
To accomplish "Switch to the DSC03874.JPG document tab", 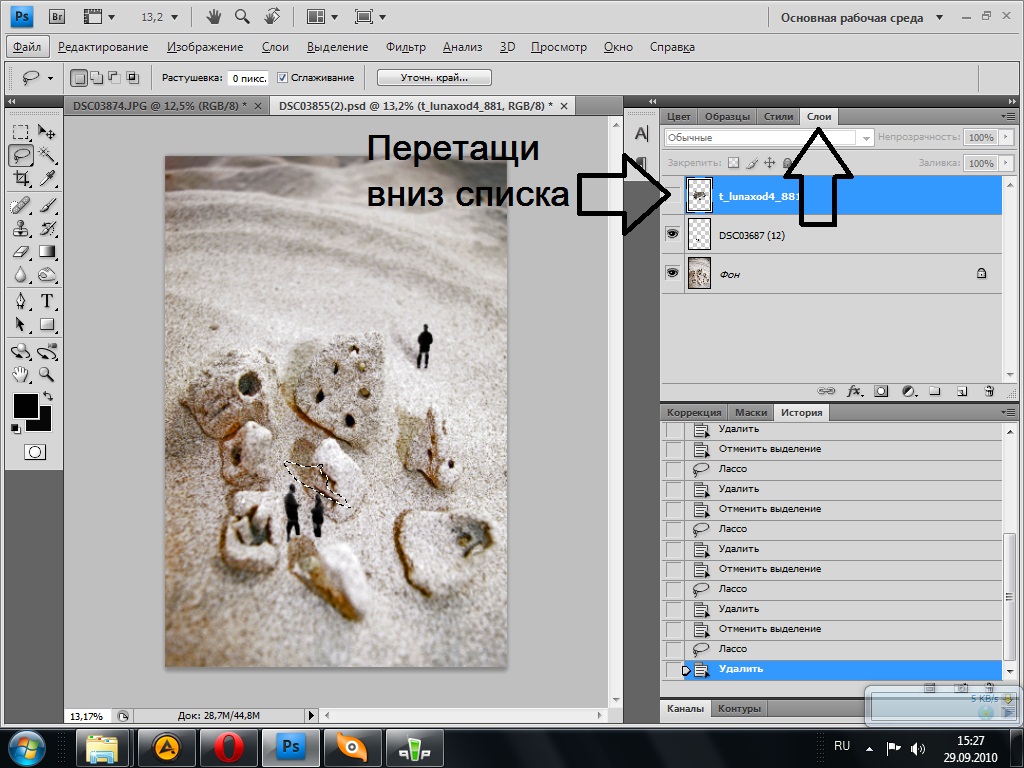I will [x=159, y=106].
